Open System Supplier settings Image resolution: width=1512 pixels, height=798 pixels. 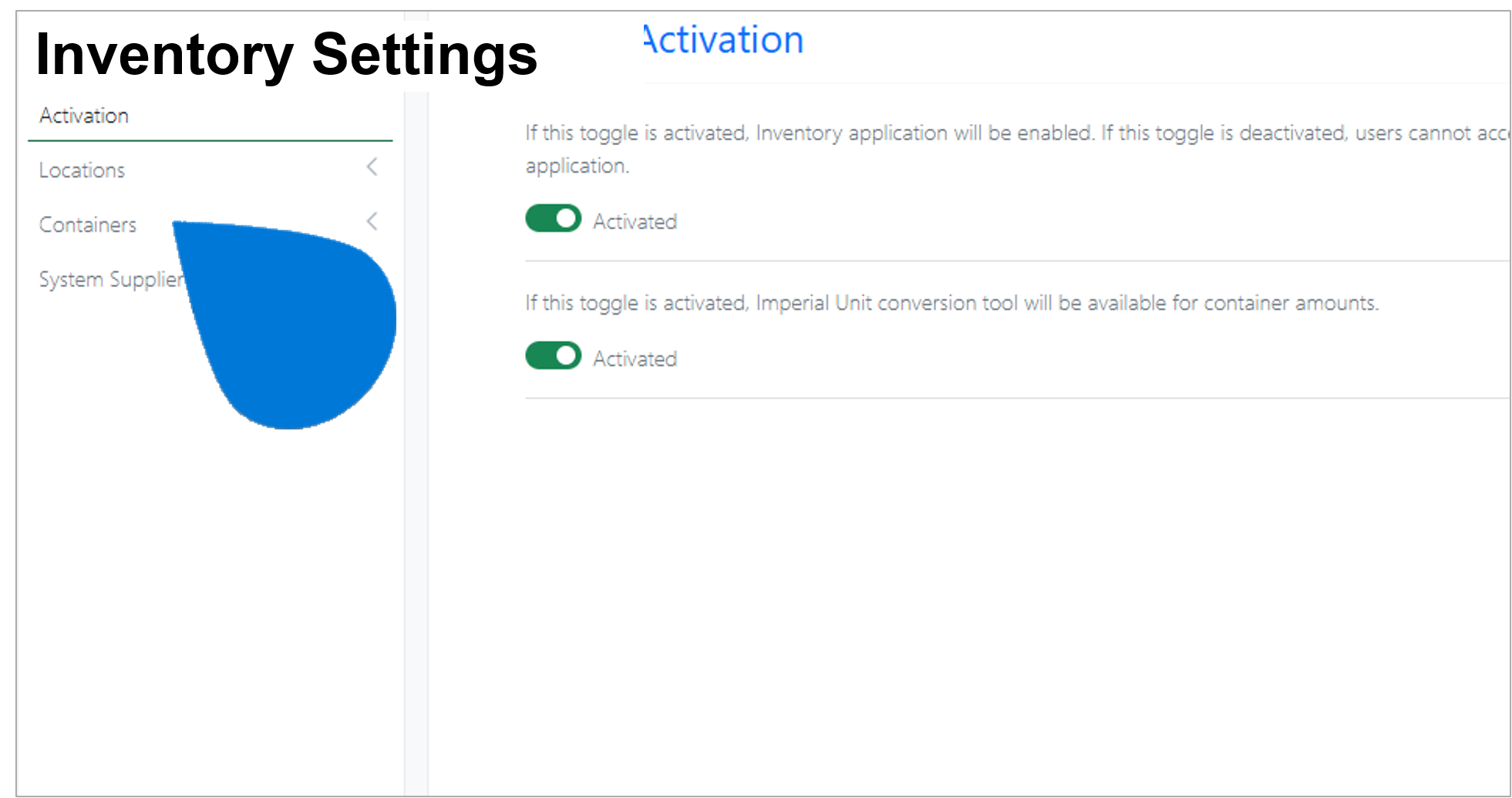tap(112, 279)
